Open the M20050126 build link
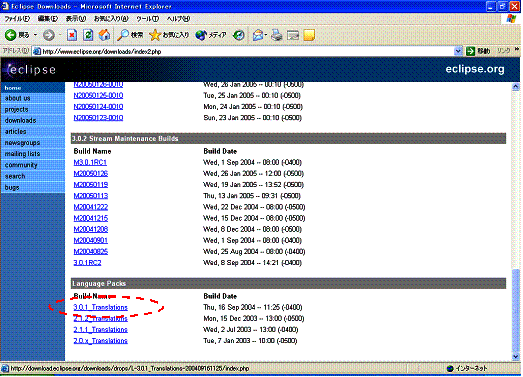 [x=91, y=173]
